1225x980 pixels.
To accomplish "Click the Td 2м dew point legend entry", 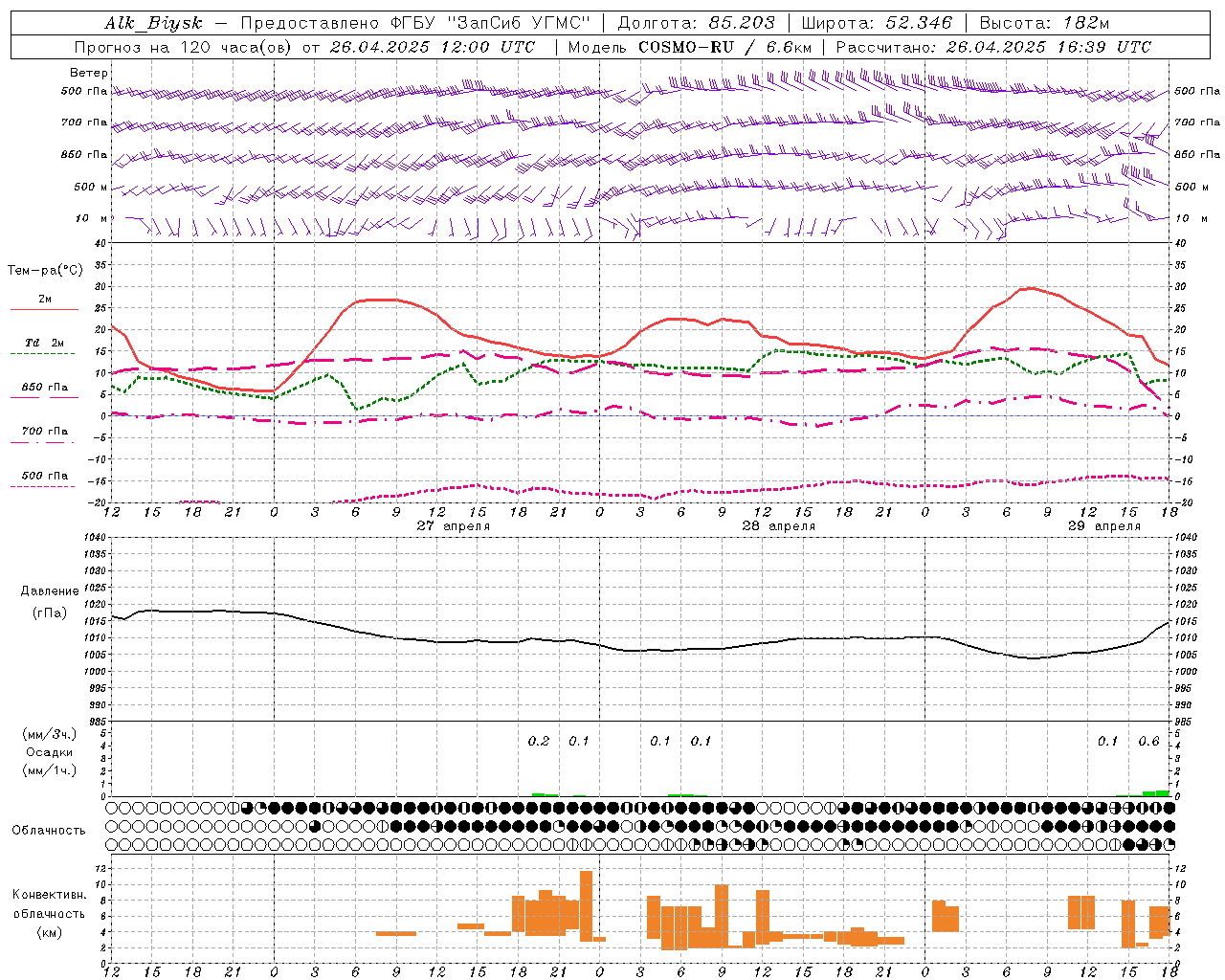I will point(45,343).
